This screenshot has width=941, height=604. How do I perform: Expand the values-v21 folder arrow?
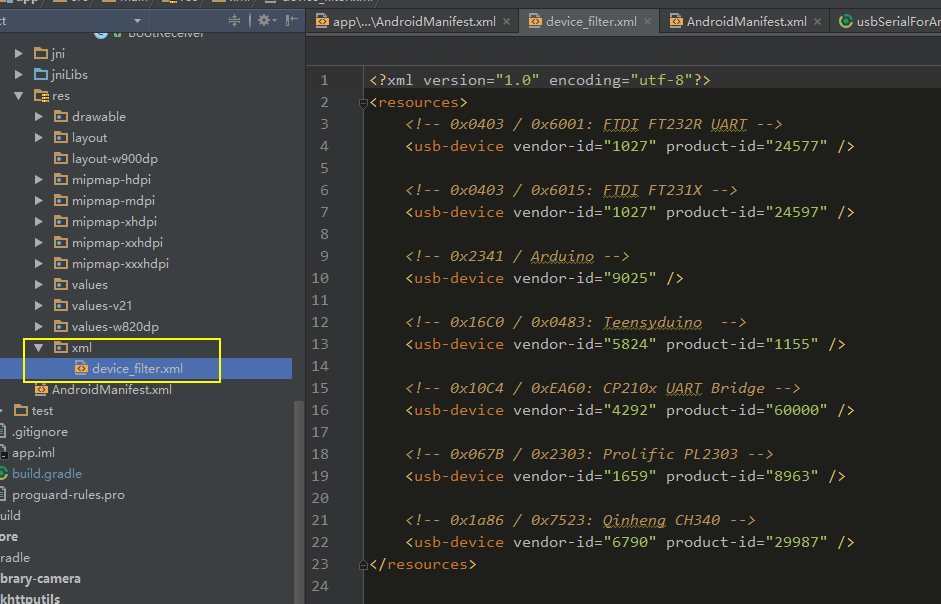(38, 306)
